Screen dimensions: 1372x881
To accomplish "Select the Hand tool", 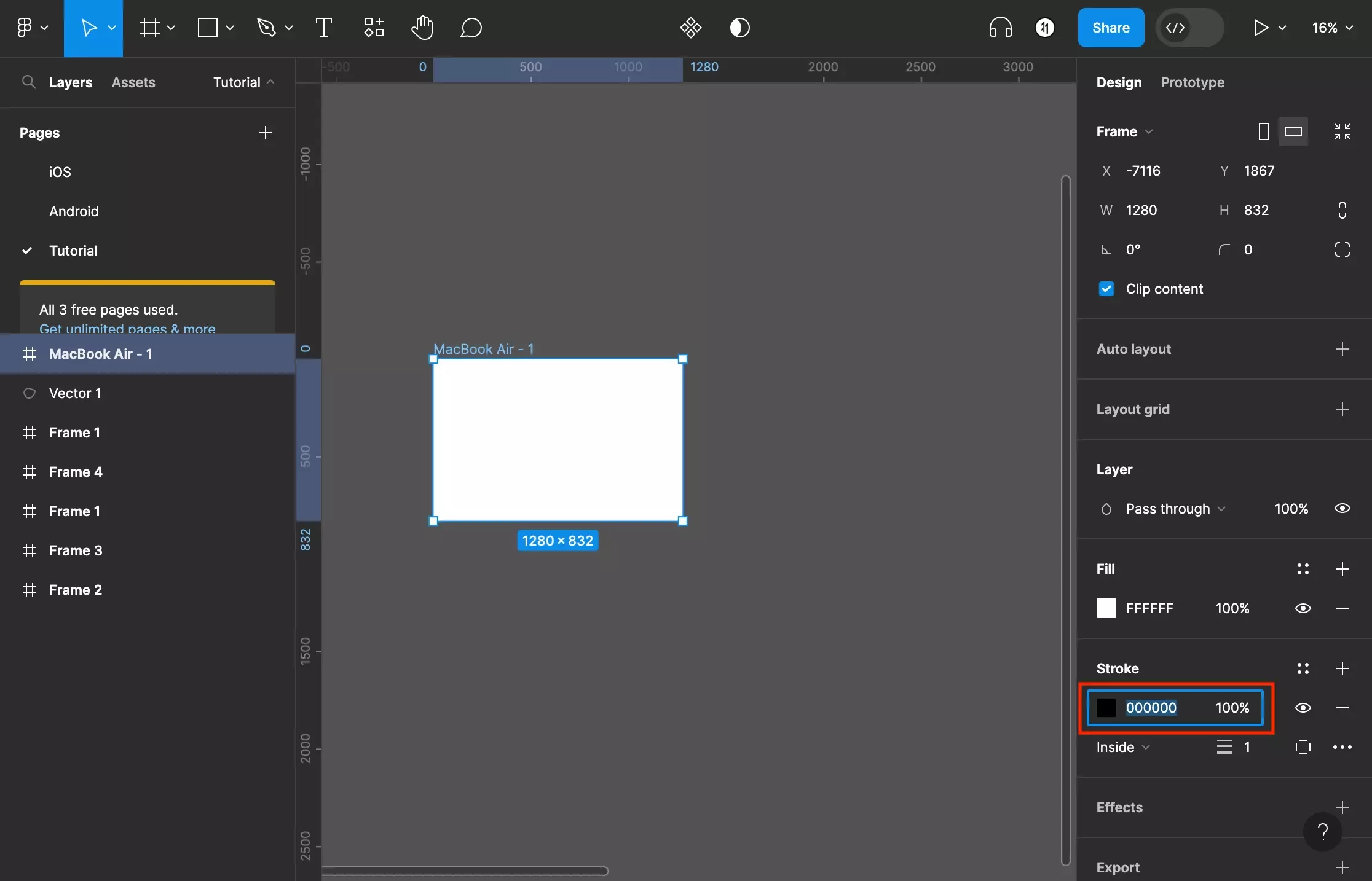I will coord(420,27).
